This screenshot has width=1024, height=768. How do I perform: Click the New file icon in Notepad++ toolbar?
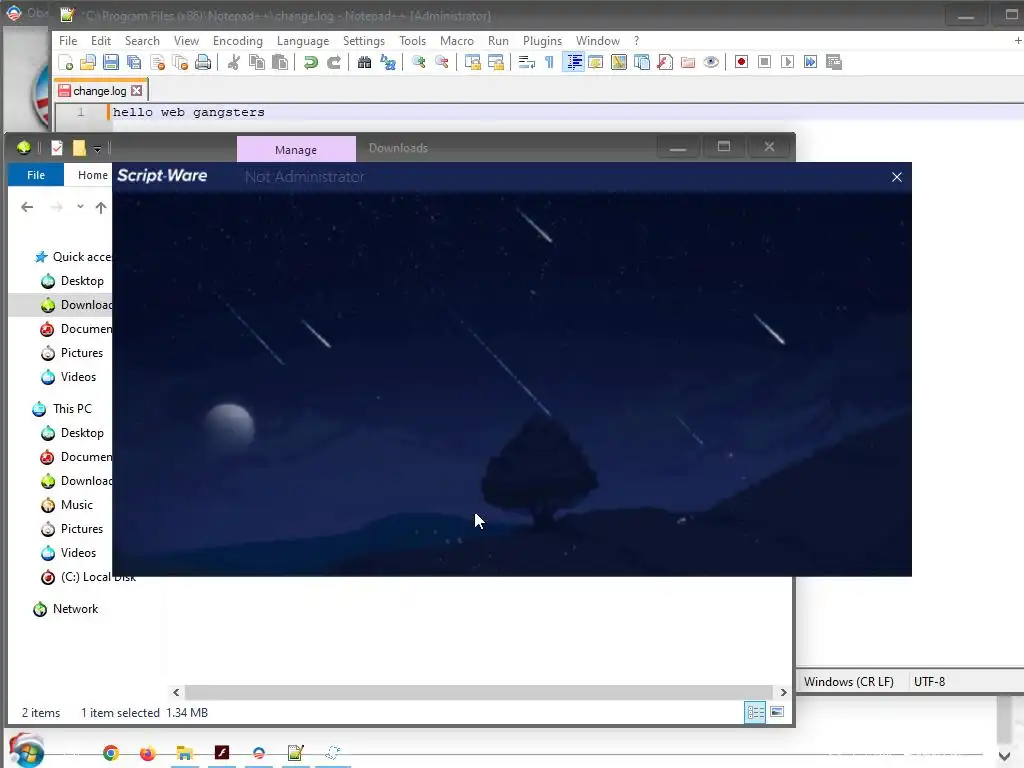point(65,62)
